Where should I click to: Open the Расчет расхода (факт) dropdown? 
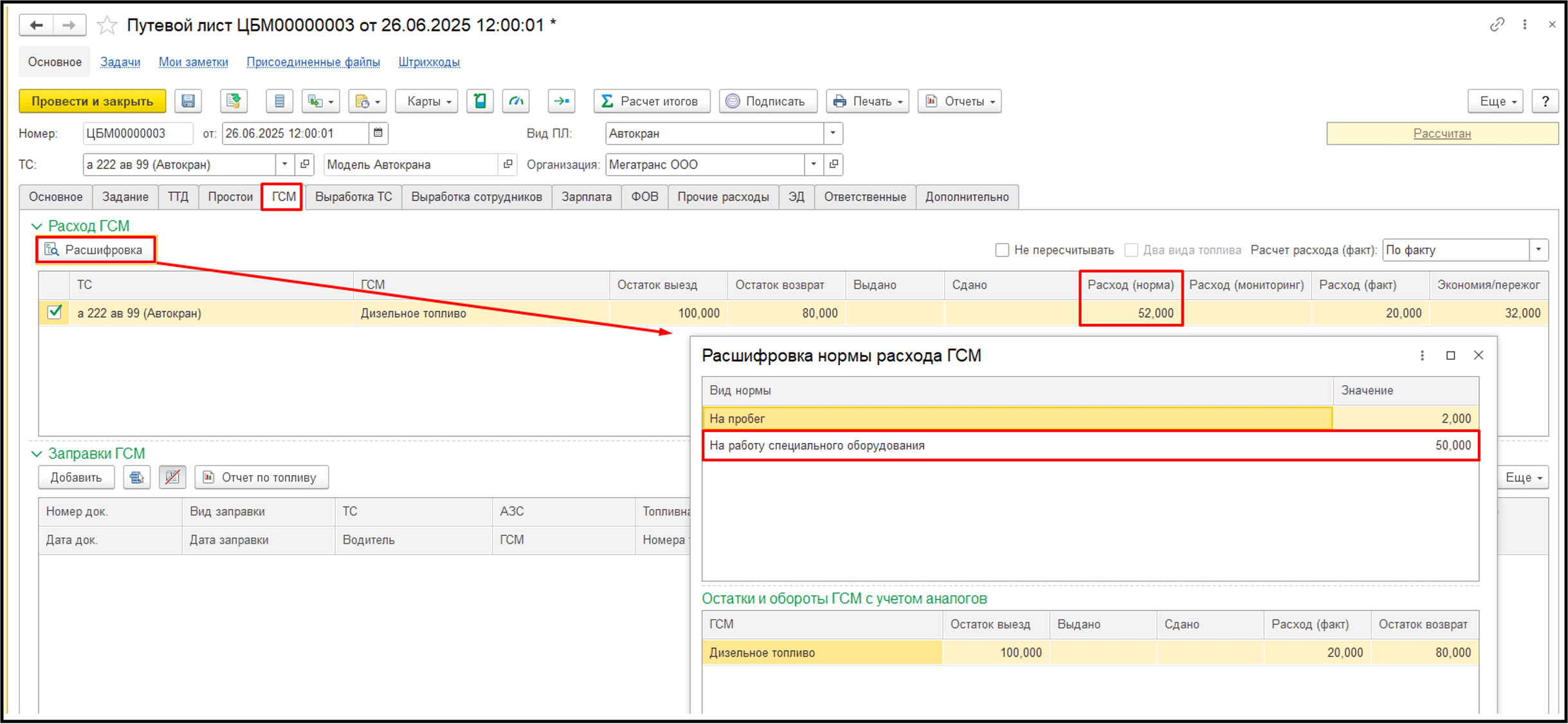(x=1538, y=250)
